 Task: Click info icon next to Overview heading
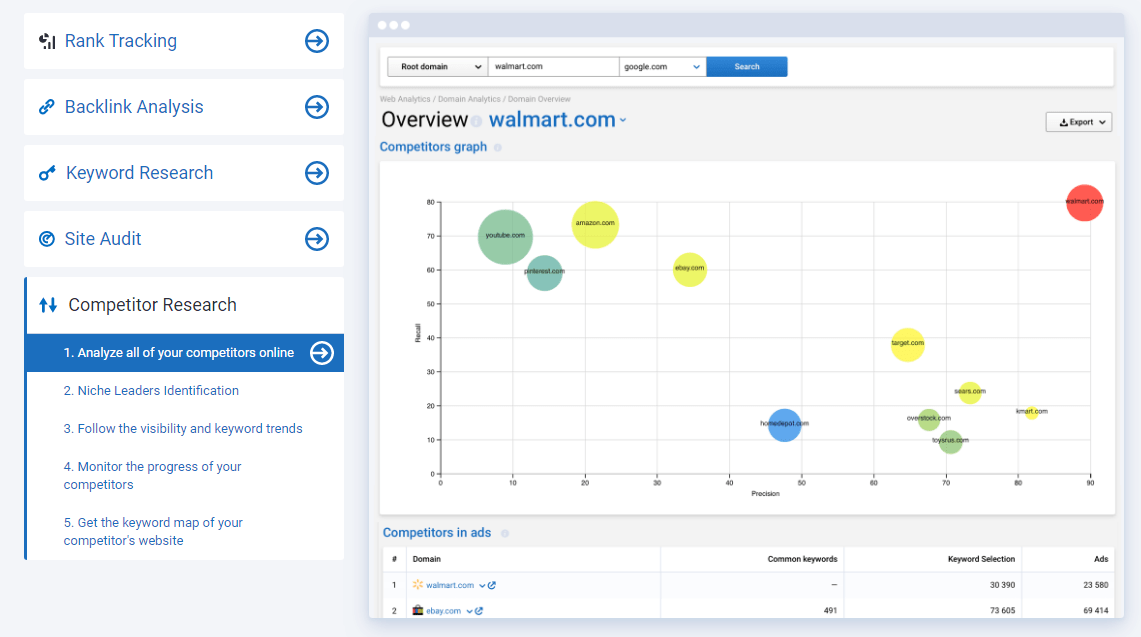pyautogui.click(x=477, y=121)
